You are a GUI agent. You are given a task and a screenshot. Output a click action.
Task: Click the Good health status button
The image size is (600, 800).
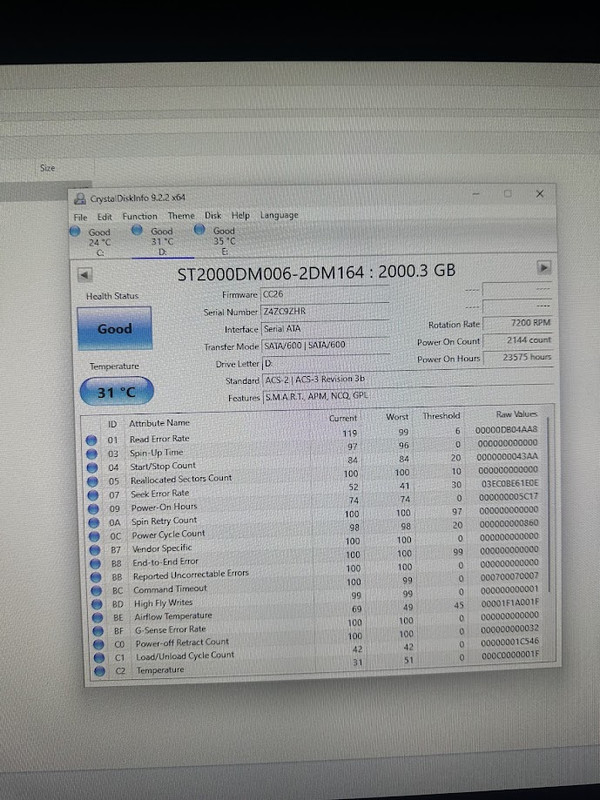(115, 329)
